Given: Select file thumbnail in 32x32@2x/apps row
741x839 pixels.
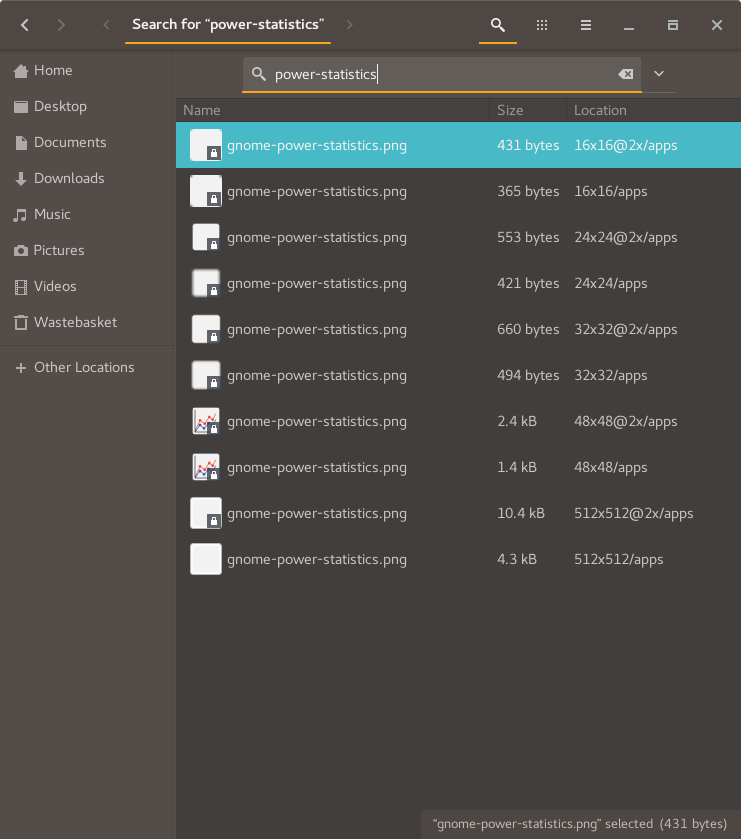Looking at the screenshot, I should click(x=206, y=329).
